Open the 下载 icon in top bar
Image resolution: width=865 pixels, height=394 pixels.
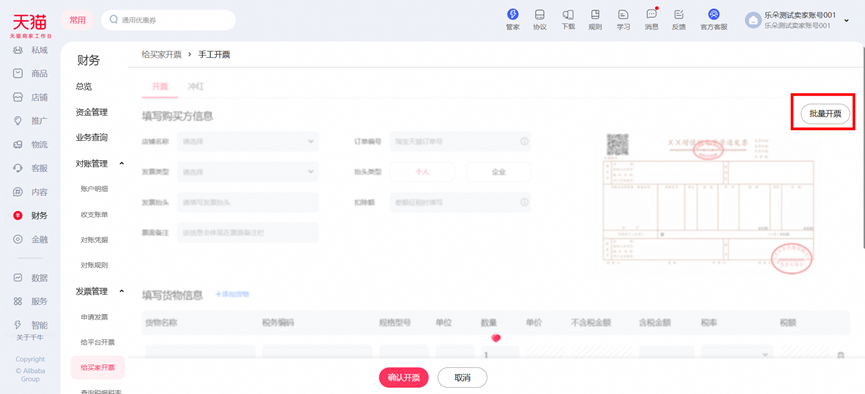tap(568, 14)
